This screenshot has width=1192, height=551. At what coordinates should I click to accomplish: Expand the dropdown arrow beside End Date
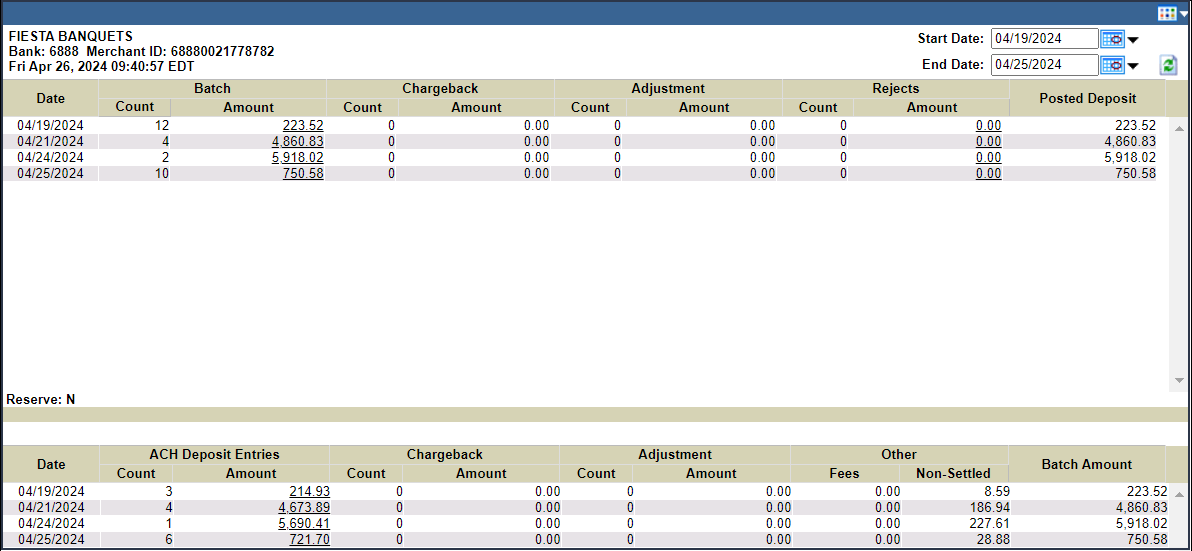[x=1133, y=67]
